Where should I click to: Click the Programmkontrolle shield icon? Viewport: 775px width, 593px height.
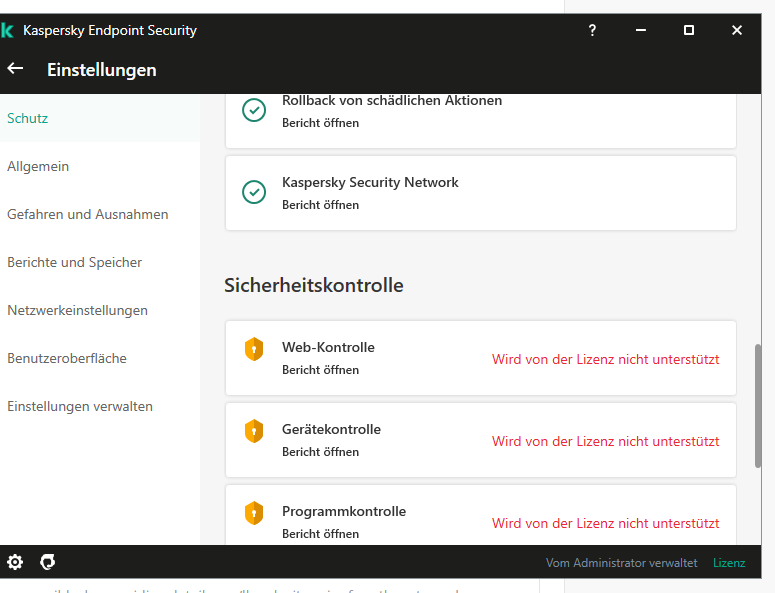click(x=254, y=513)
